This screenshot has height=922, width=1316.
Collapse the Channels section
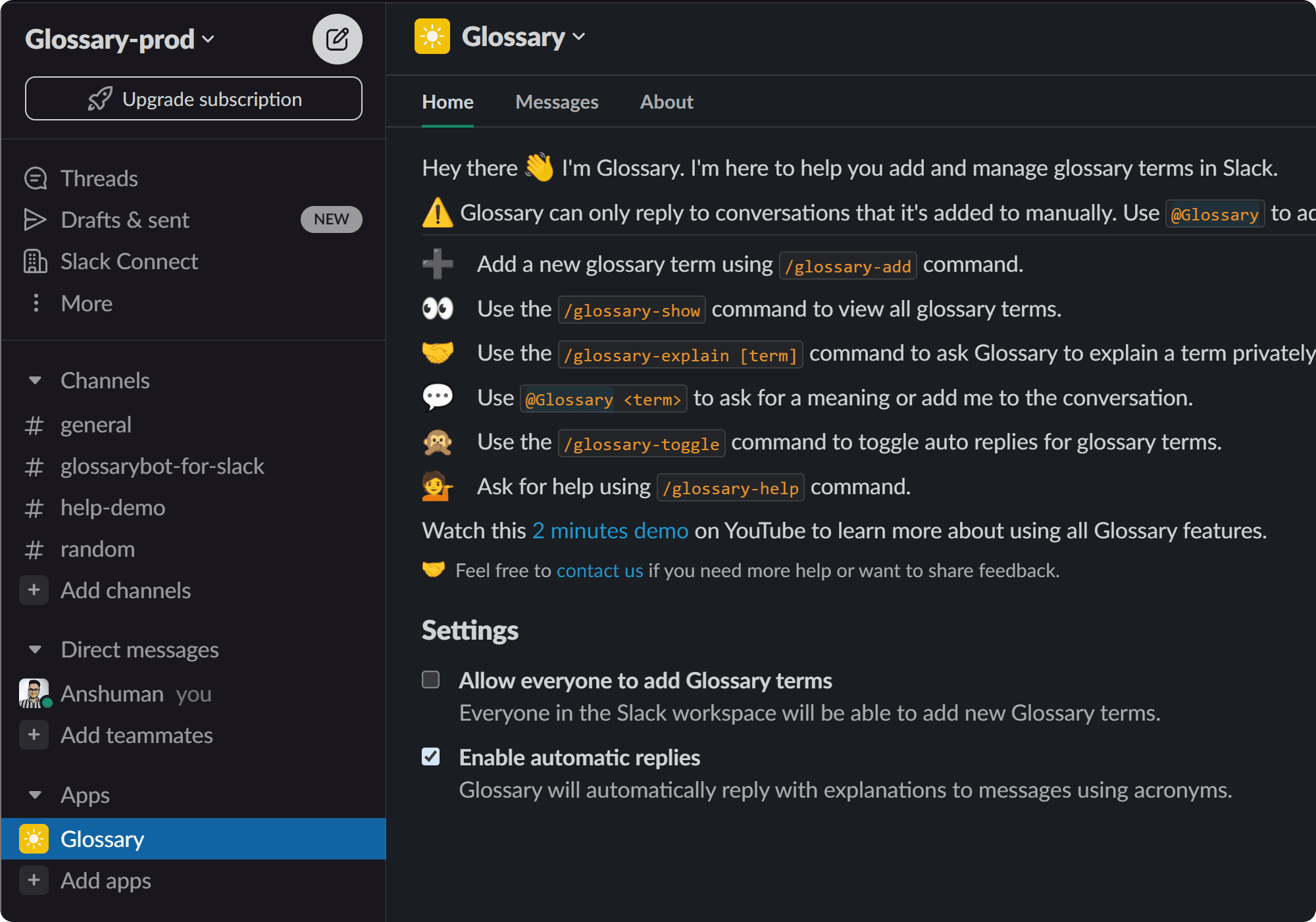coord(34,380)
